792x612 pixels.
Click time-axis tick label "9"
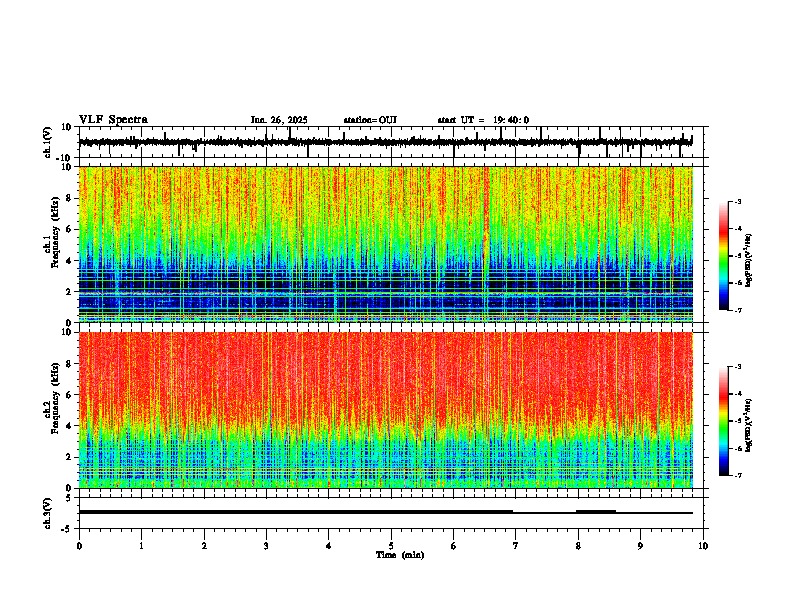[x=640, y=545]
